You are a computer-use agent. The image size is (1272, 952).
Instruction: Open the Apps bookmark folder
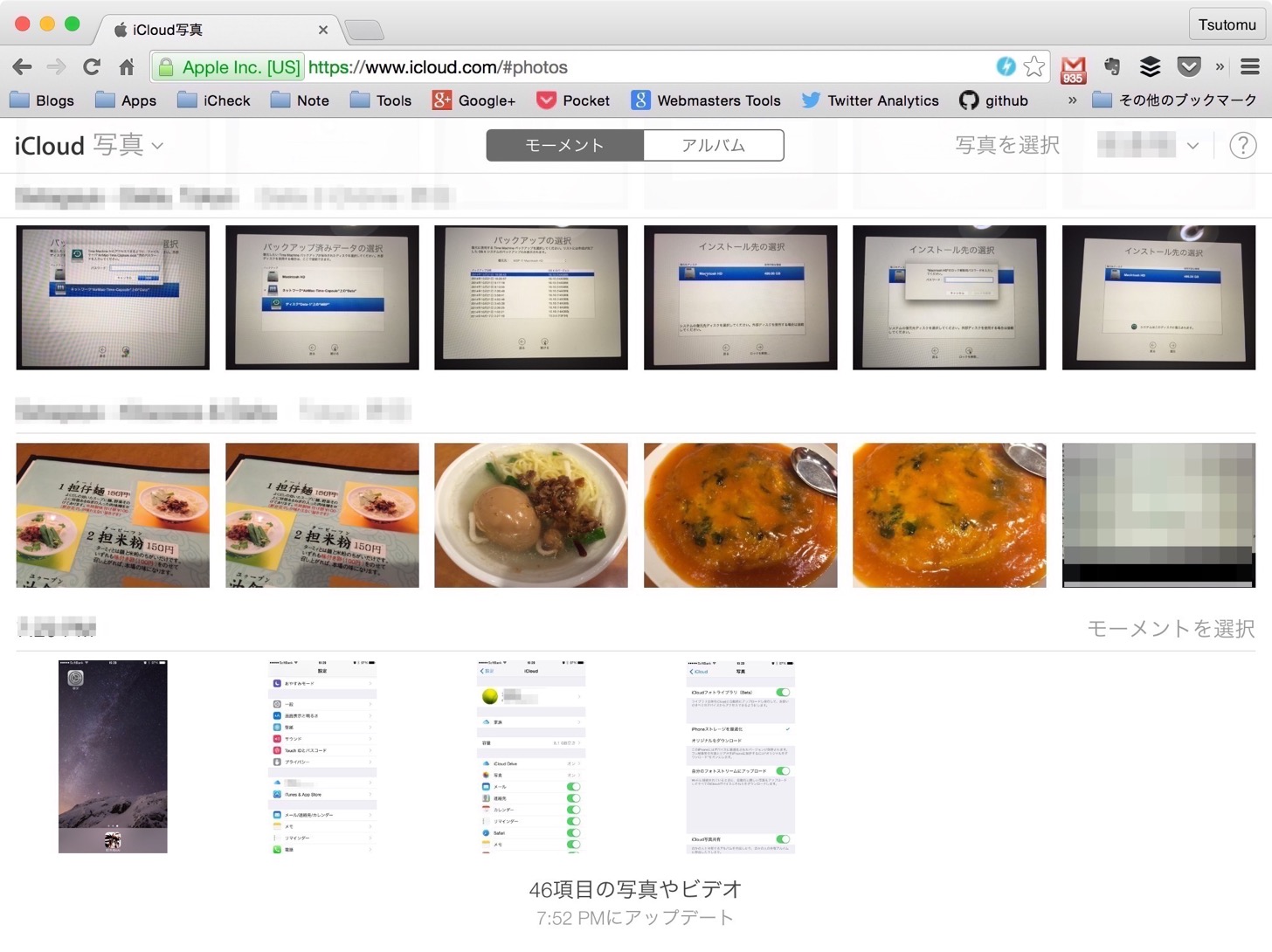pos(126,100)
